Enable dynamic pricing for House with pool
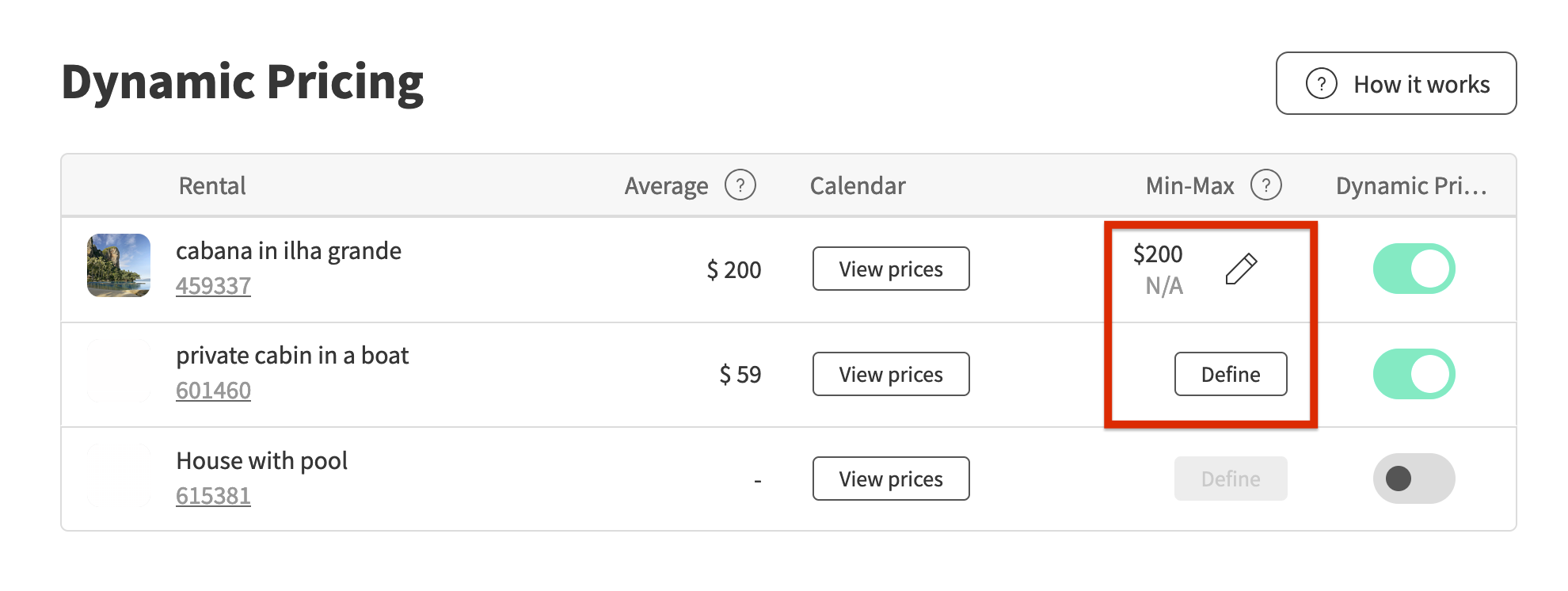 (1414, 479)
